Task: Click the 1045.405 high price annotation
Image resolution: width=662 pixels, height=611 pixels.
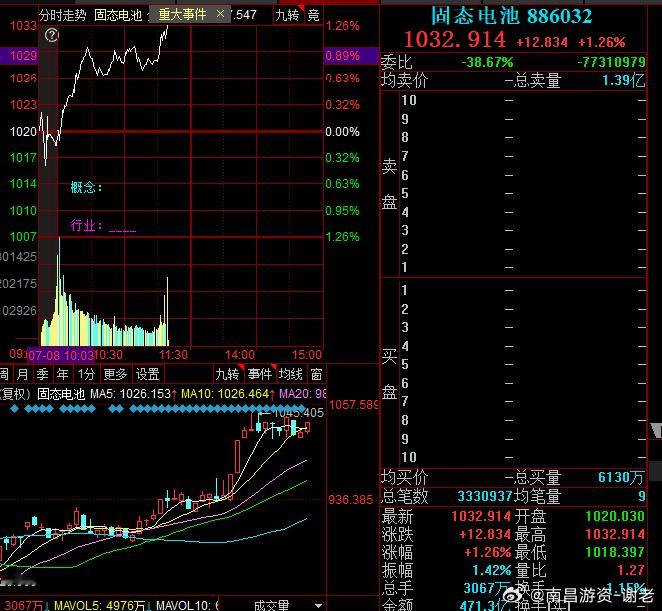Action: click(x=298, y=413)
